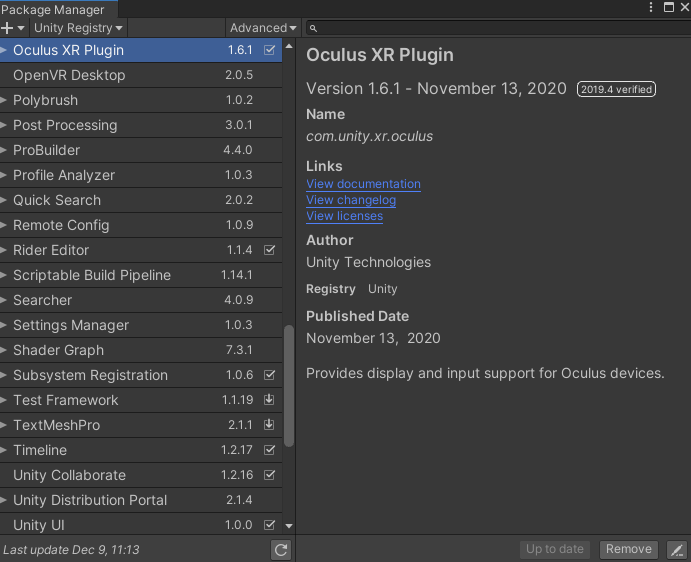The image size is (691, 562).
Task: Click the 2019.4 verified badge
Action: tap(616, 89)
